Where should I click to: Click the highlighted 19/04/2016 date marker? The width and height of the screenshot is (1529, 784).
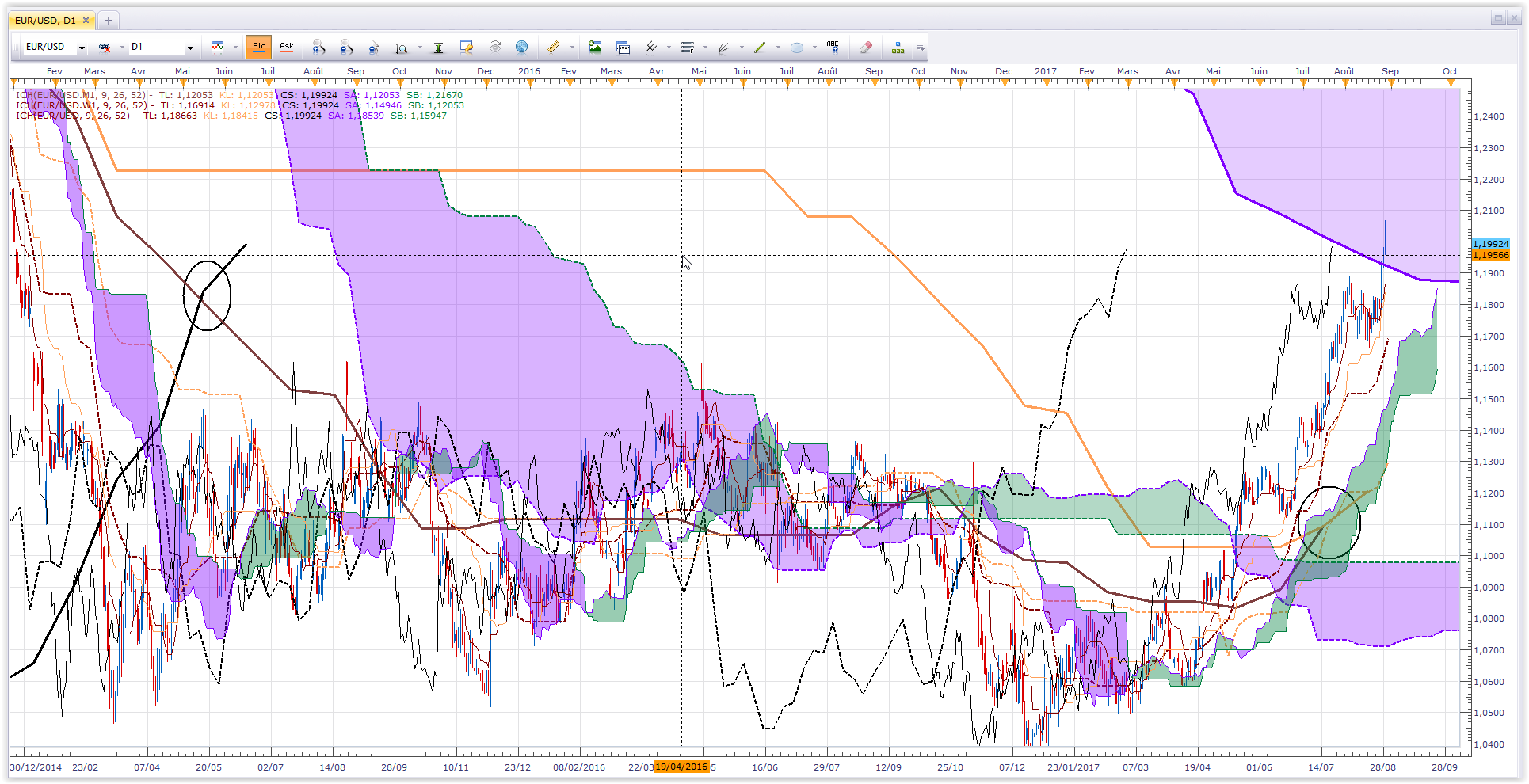point(682,767)
